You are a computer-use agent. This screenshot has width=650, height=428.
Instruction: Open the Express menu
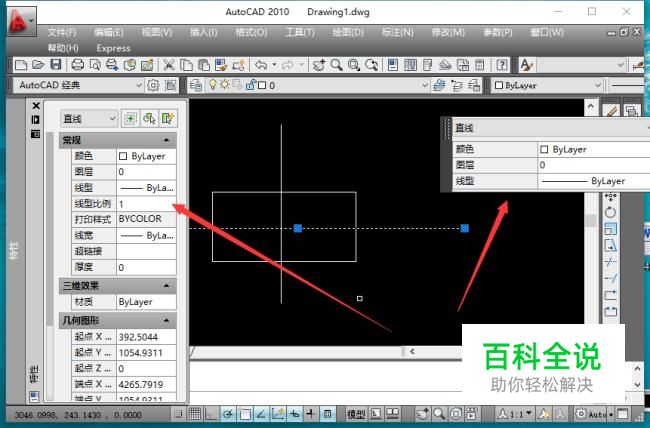[113, 49]
